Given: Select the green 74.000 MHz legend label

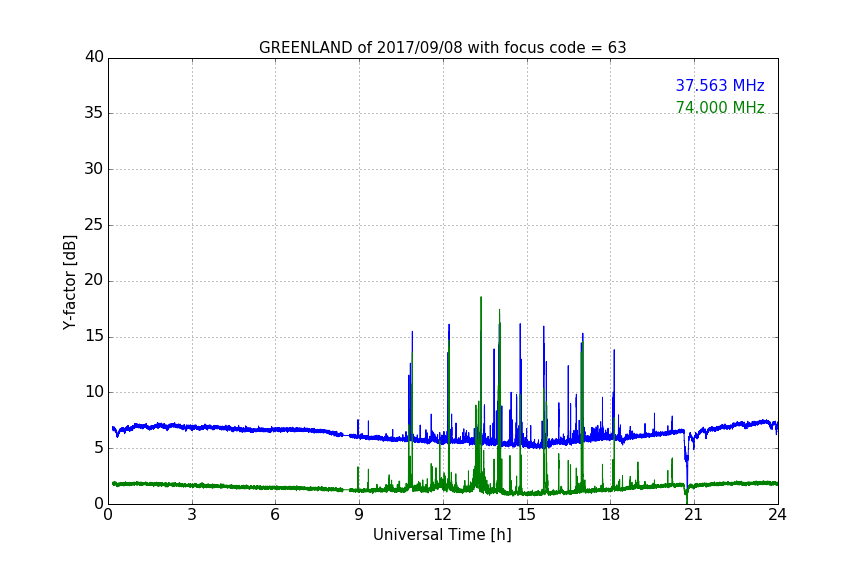Looking at the screenshot, I should tap(720, 107).
